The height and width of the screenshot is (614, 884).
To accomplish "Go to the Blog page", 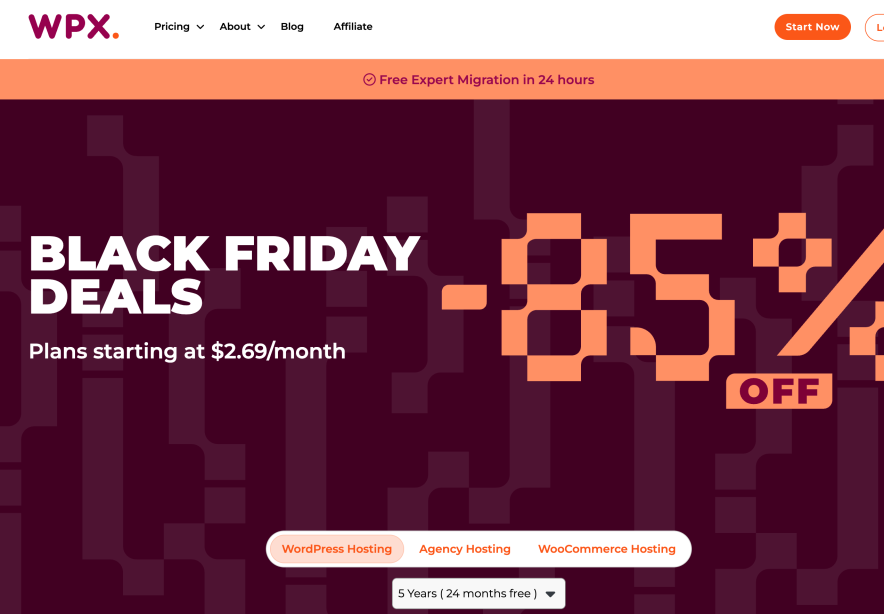I will click(292, 27).
